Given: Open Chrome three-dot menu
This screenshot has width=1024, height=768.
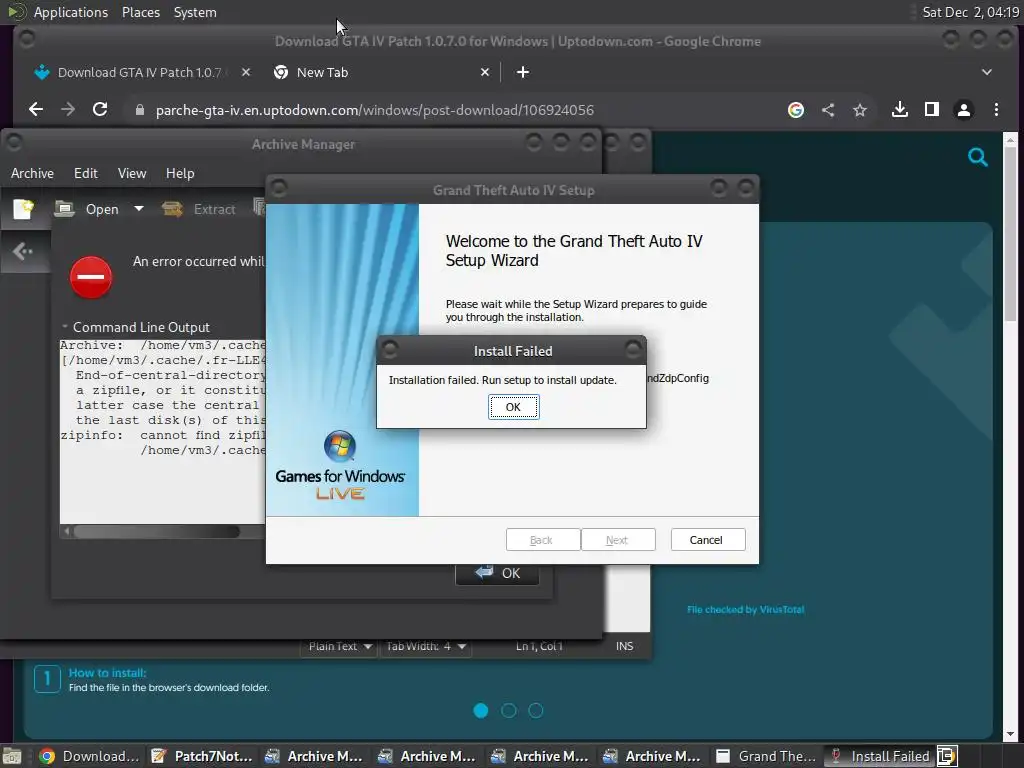Looking at the screenshot, I should (x=996, y=110).
